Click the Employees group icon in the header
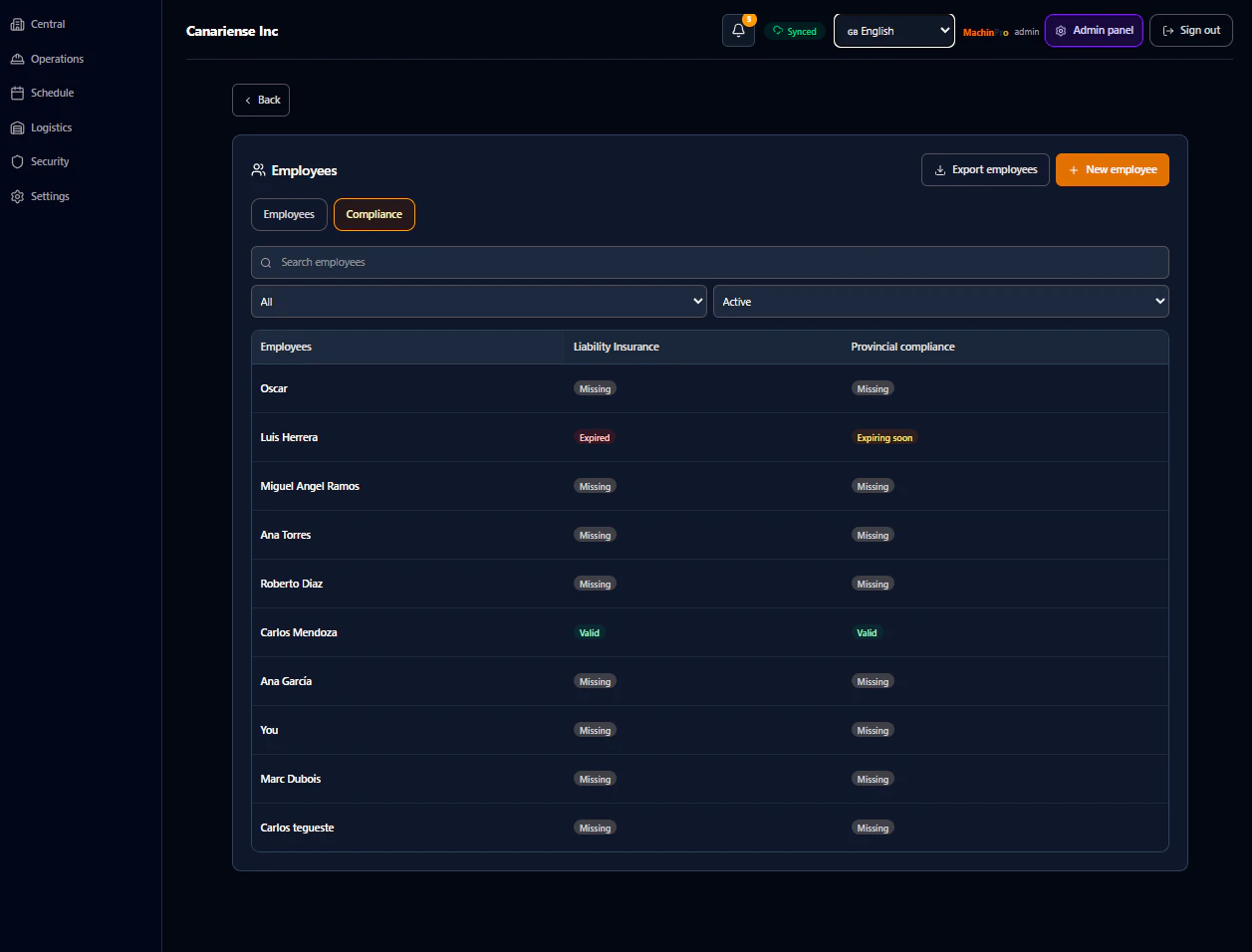The height and width of the screenshot is (952, 1252). [x=258, y=169]
